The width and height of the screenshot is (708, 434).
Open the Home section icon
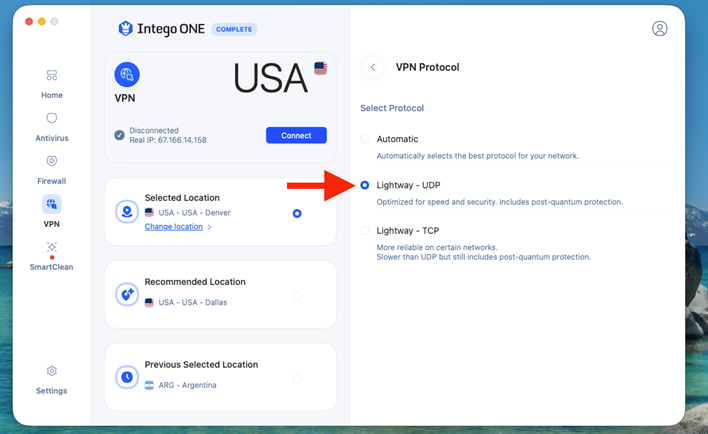pyautogui.click(x=51, y=75)
